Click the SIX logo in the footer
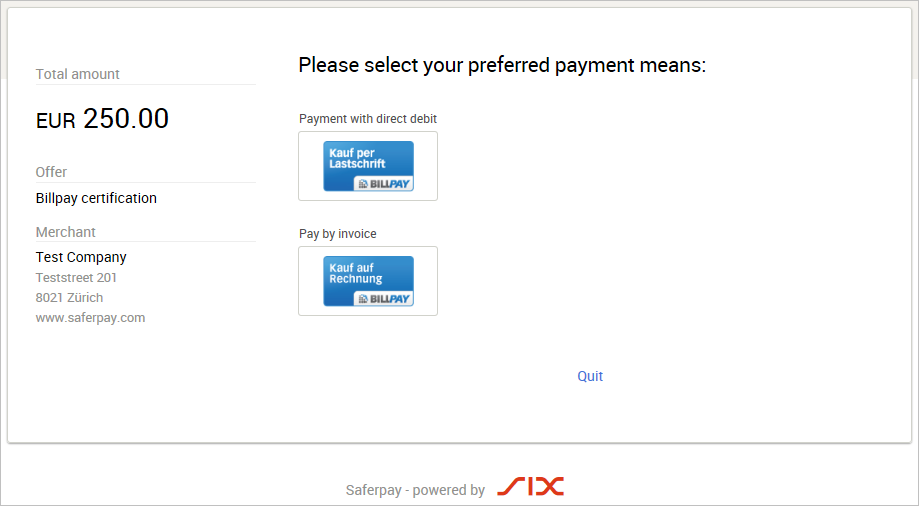 point(530,487)
